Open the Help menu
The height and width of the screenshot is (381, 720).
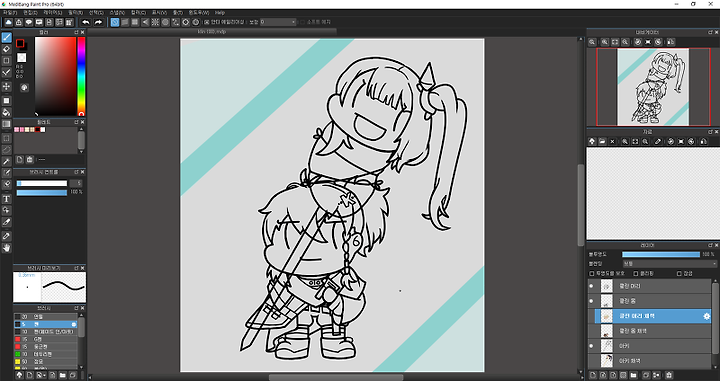[x=220, y=13]
